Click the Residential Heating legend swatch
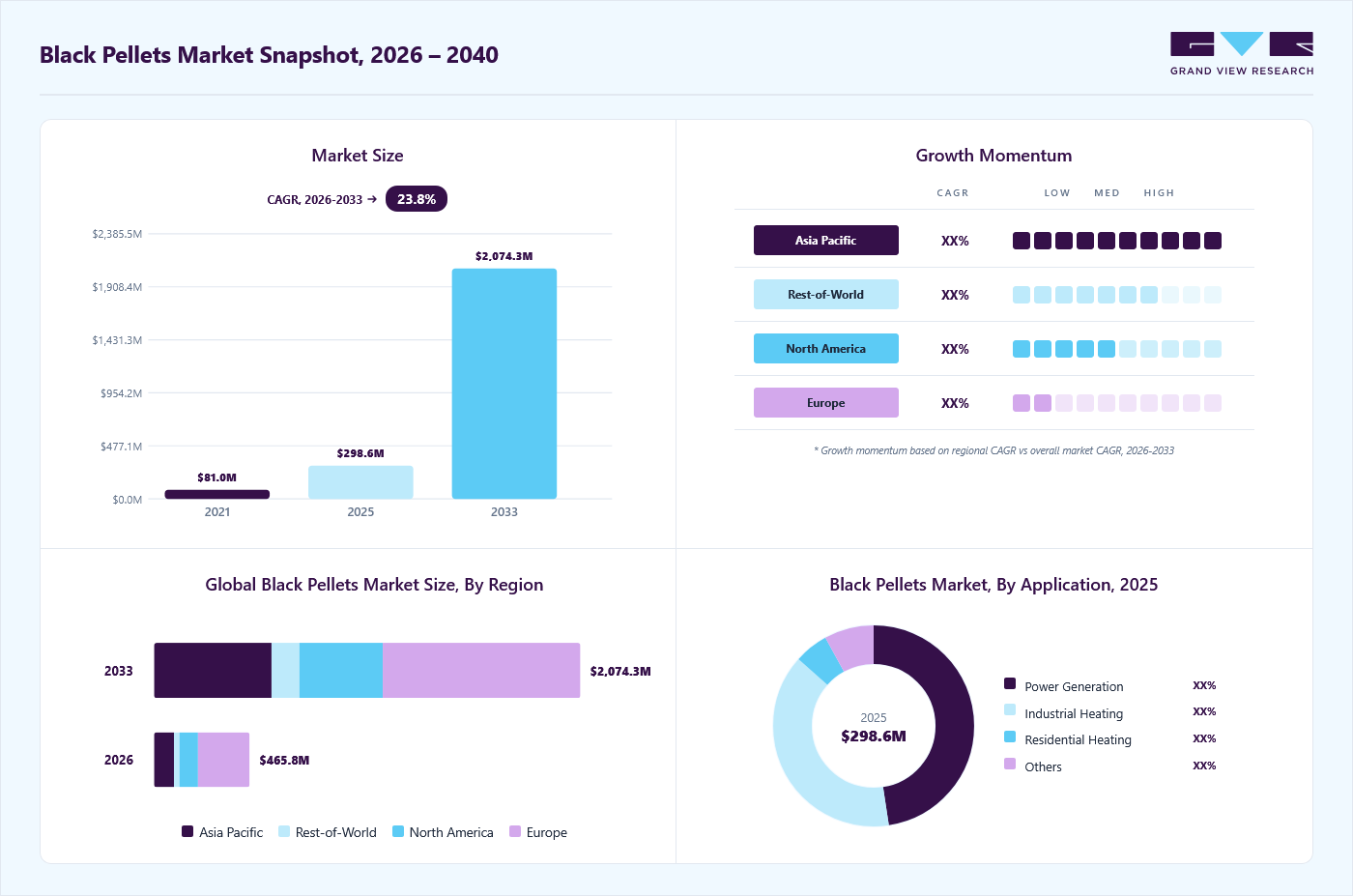The height and width of the screenshot is (896, 1353). coord(1010,737)
